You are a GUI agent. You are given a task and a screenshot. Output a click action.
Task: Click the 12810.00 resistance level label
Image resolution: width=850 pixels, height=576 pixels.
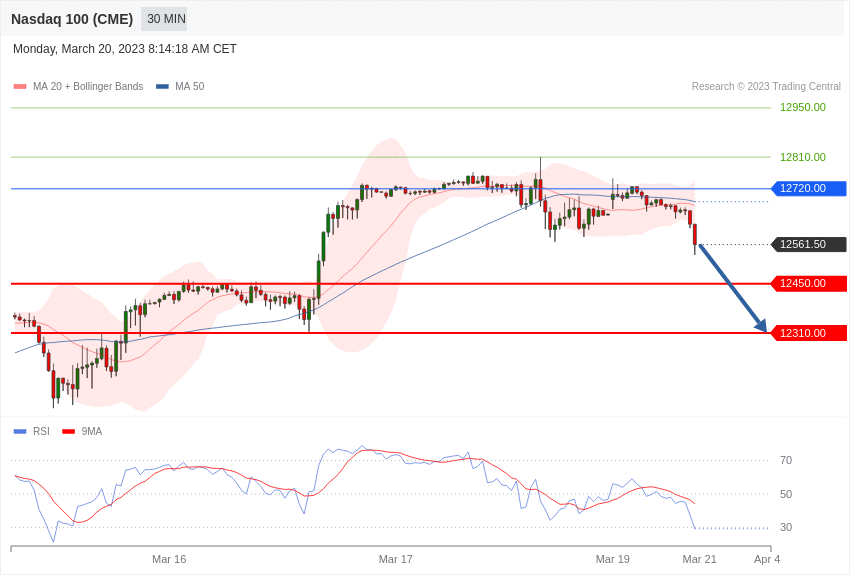803,157
